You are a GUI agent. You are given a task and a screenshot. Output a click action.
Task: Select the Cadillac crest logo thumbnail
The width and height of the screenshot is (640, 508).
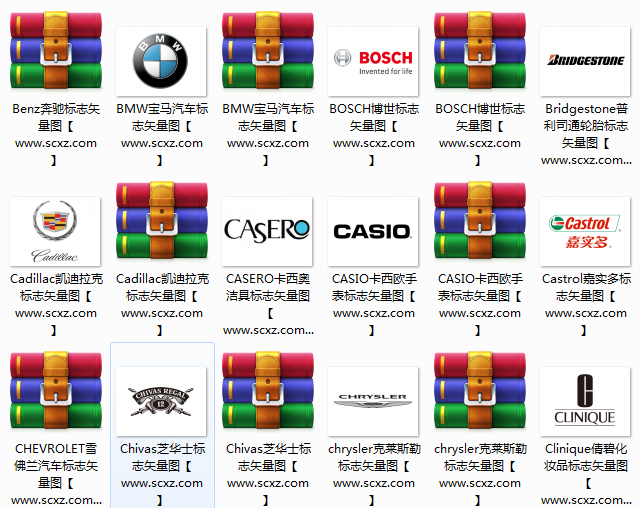55,231
